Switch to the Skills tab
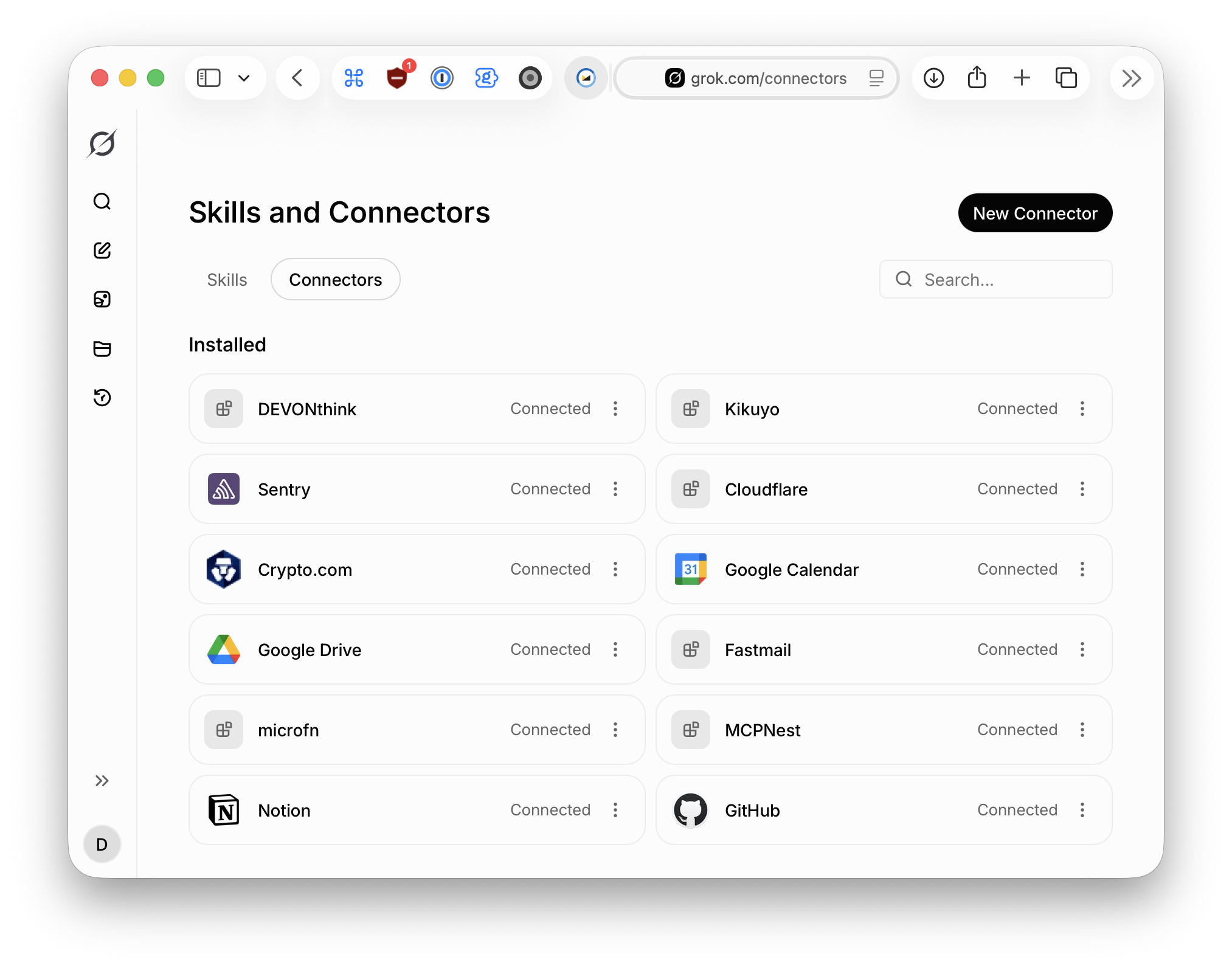The height and width of the screenshot is (968, 1232). point(227,280)
